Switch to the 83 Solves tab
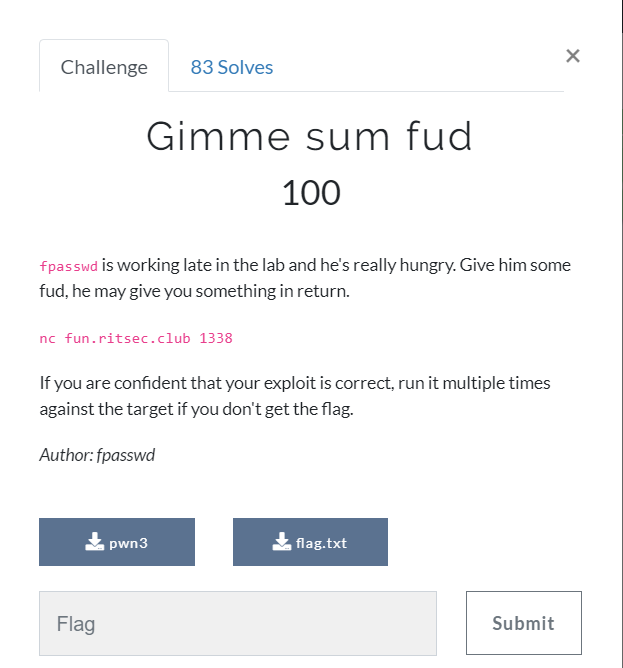This screenshot has height=668, width=623. (x=232, y=67)
